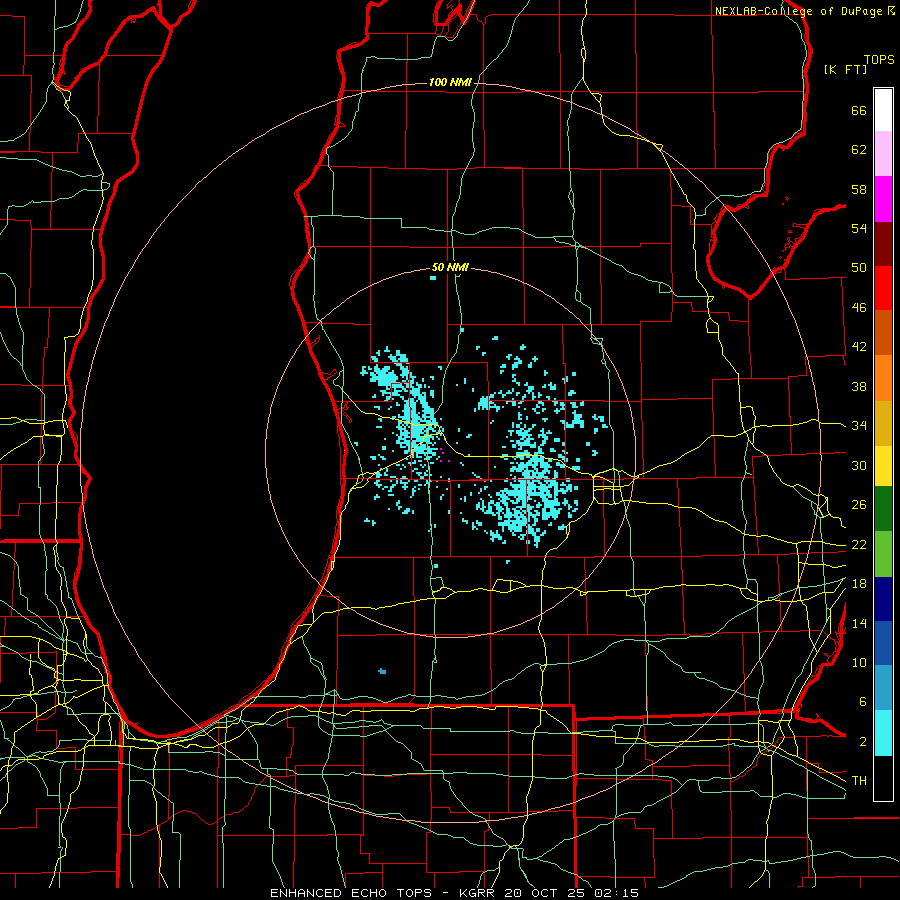Click the small cyan echo below 50 NMI label
Image resolution: width=900 pixels, height=900 pixels.
click(x=433, y=278)
